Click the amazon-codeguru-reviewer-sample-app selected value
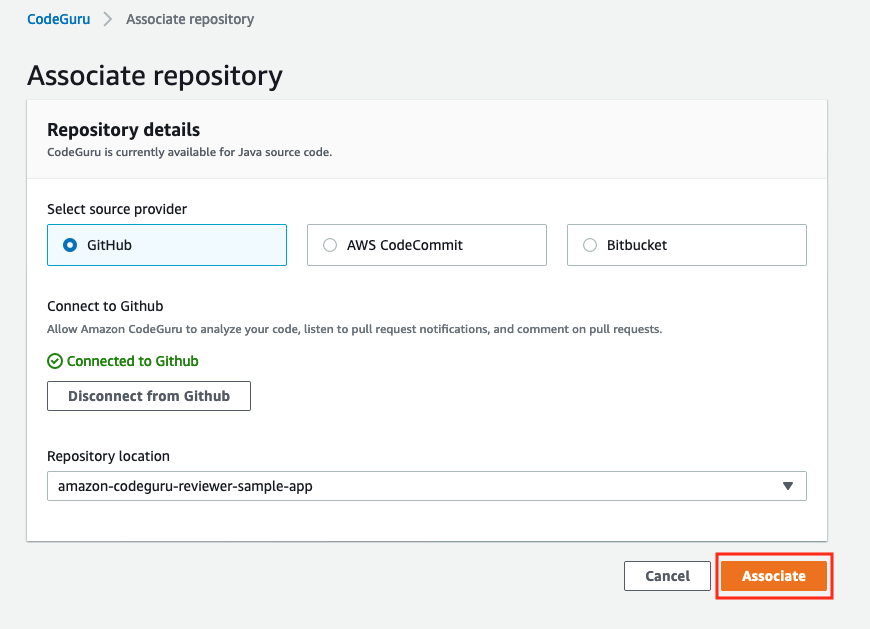870x629 pixels. point(185,486)
